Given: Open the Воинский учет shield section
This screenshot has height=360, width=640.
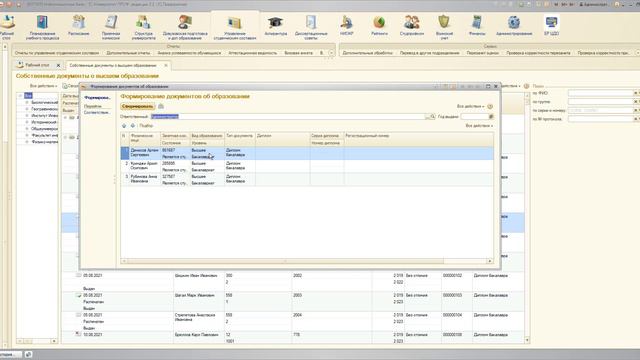Looking at the screenshot, I should (x=444, y=27).
